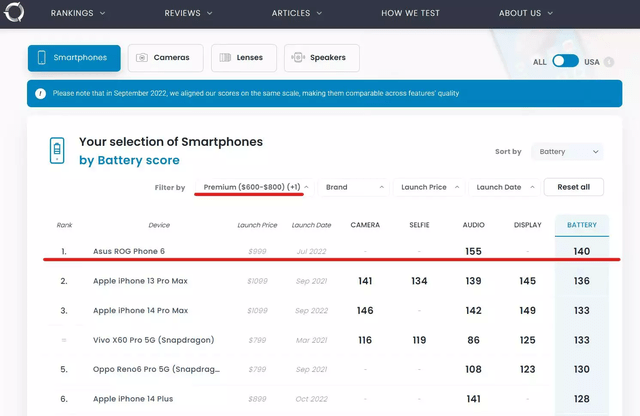Open the Articles menu

pos(297,13)
